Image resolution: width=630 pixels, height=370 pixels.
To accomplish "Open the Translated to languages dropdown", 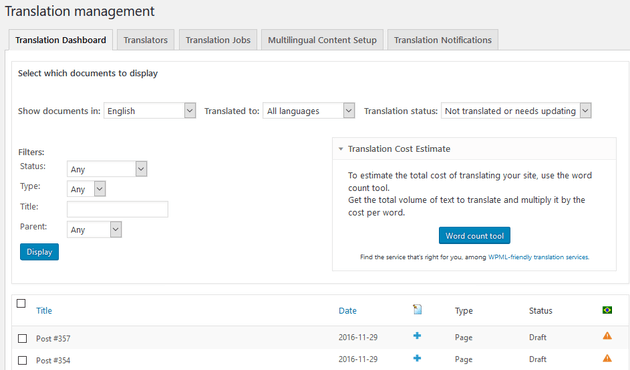I will 309,110.
